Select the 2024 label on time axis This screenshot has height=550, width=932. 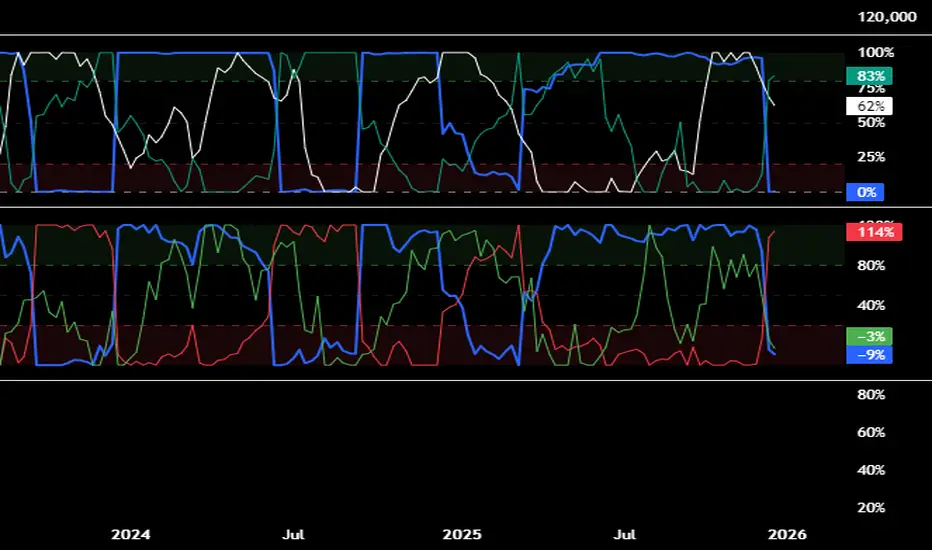(131, 535)
